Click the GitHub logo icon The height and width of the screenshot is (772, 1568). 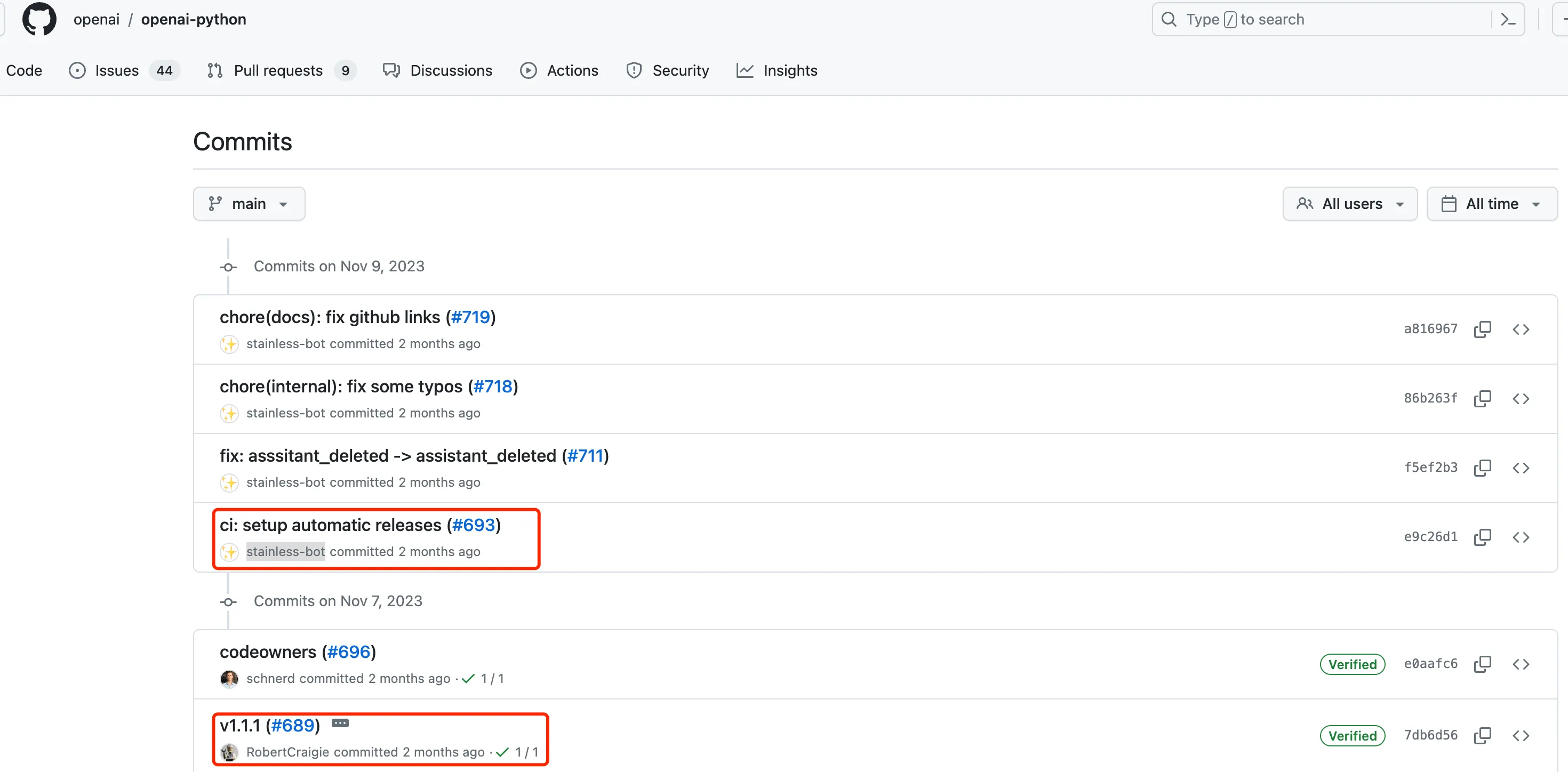tap(39, 20)
